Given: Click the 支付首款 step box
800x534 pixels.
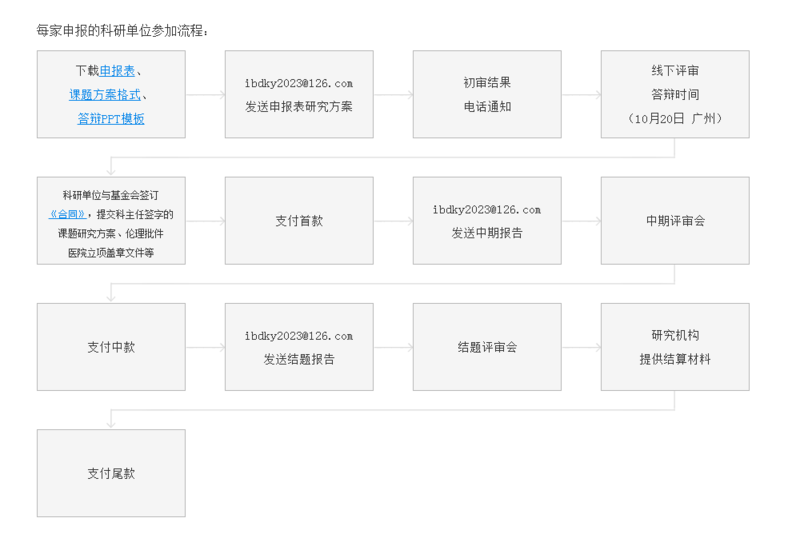Looking at the screenshot, I should (x=299, y=221).
